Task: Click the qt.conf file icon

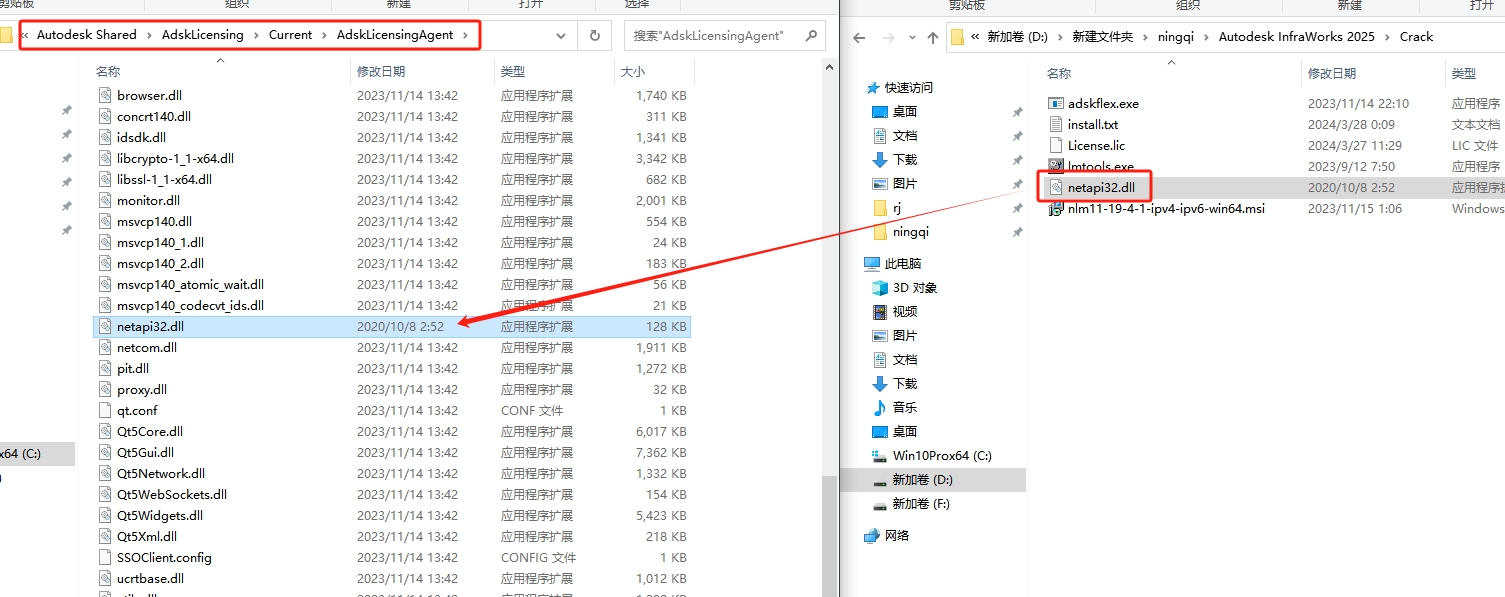Action: [x=106, y=410]
